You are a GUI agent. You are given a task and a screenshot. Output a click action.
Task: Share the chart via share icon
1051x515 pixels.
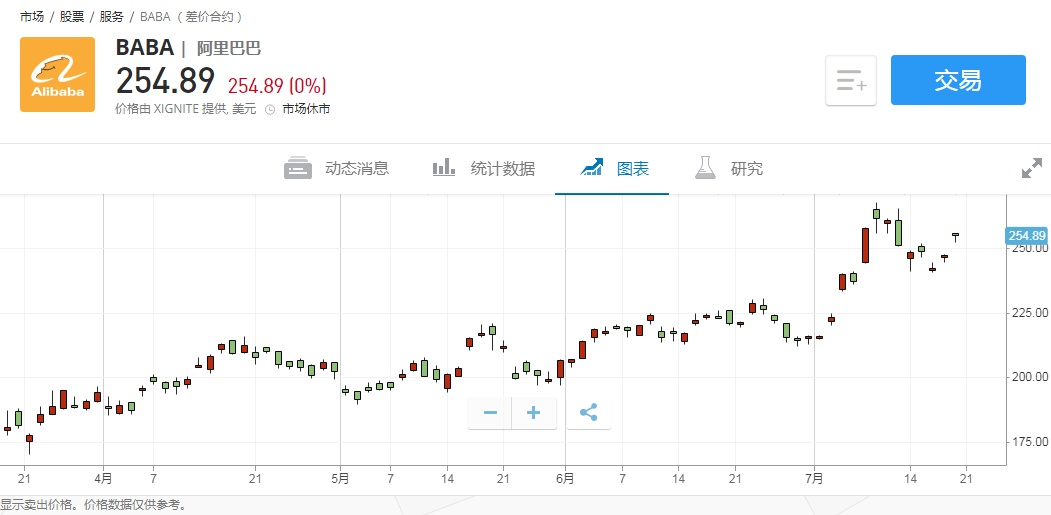[x=589, y=412]
